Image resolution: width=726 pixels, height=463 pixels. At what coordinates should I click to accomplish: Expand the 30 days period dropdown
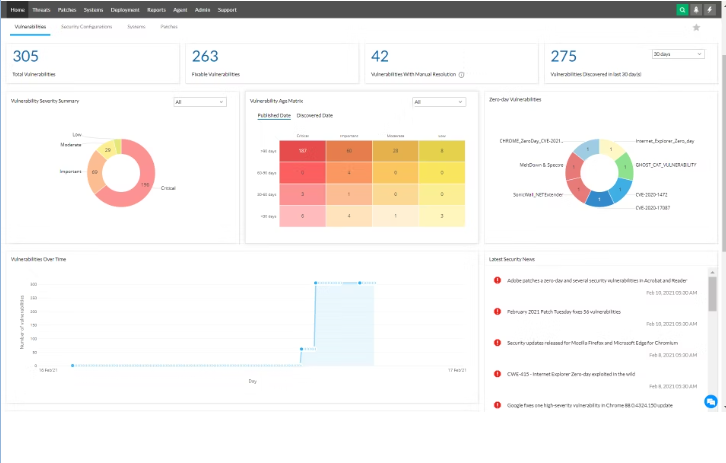677,54
